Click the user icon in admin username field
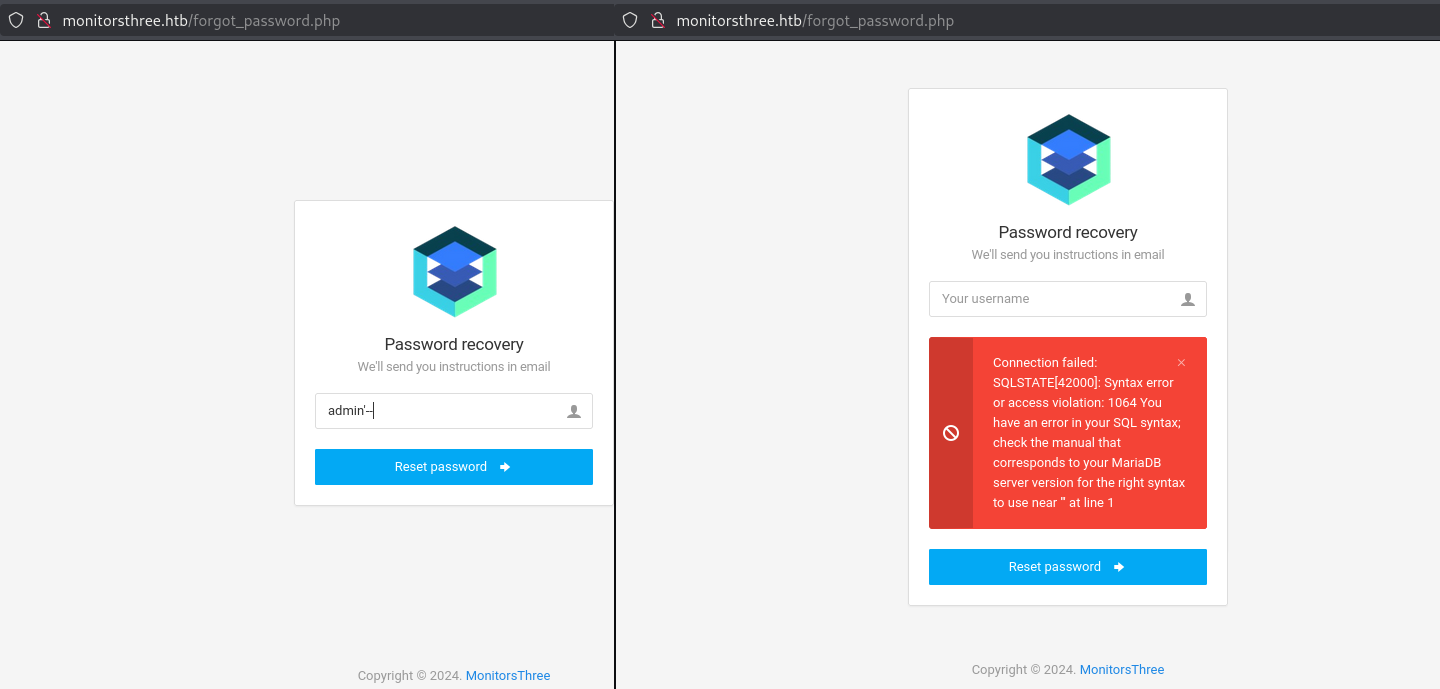The height and width of the screenshot is (689, 1440). coord(574,411)
